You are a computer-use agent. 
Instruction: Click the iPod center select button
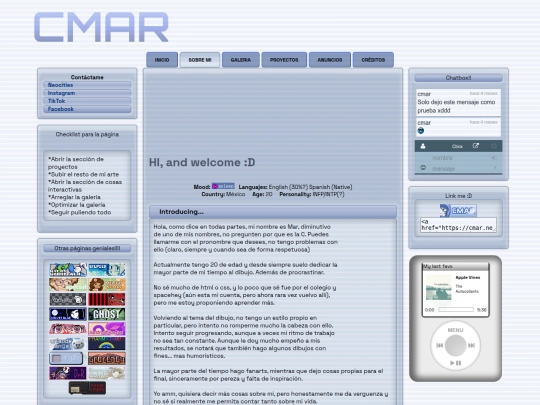click(x=455, y=345)
